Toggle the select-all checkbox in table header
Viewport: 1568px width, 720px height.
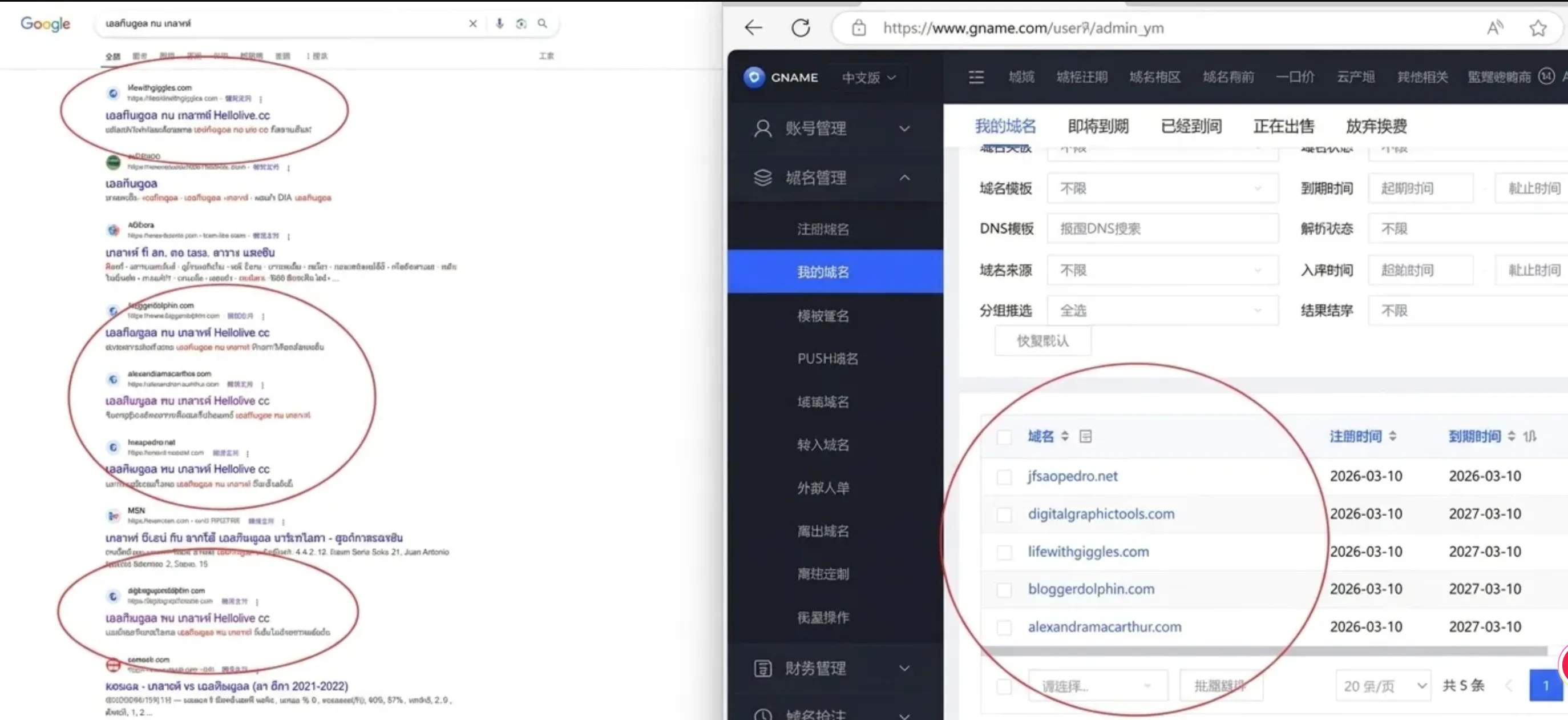coord(1004,437)
